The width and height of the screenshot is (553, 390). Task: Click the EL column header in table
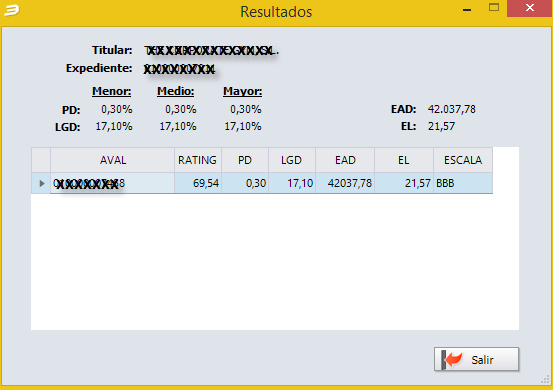(x=404, y=160)
